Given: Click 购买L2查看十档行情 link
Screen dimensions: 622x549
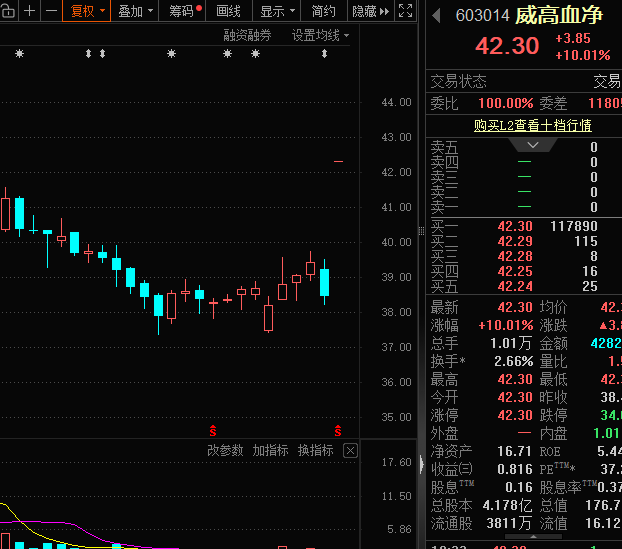Looking at the screenshot, I should [532, 125].
